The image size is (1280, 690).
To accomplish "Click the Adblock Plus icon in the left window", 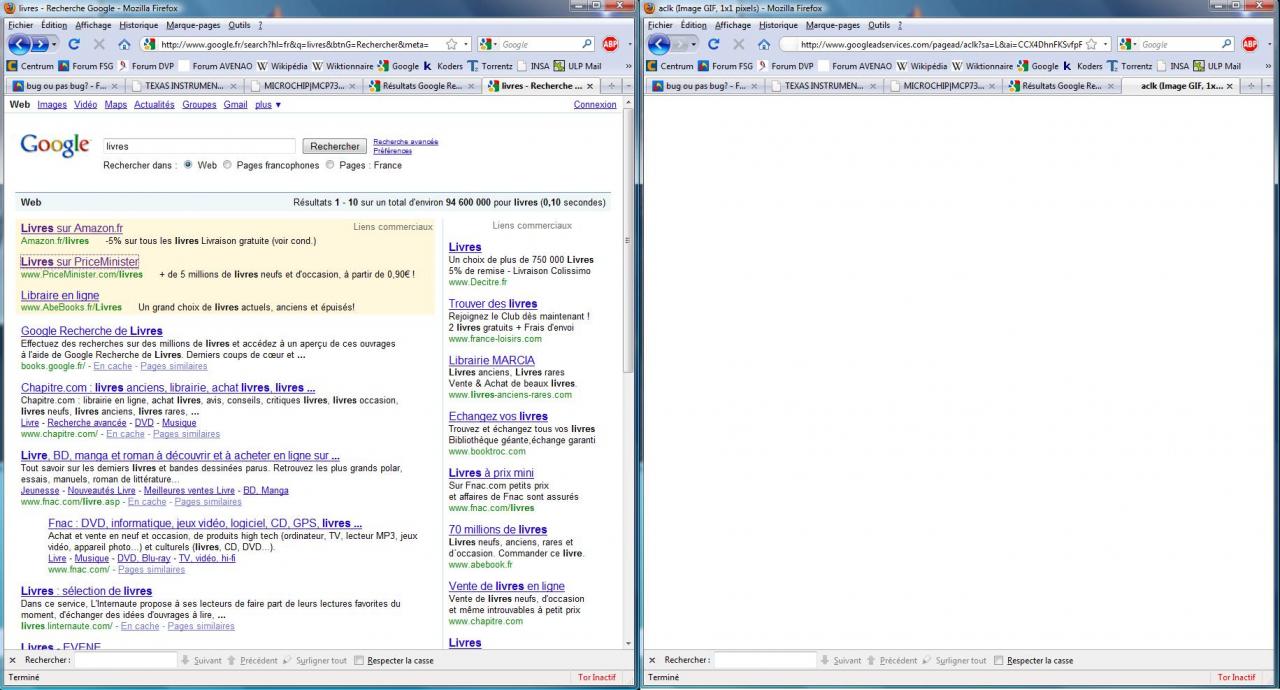I will 610,44.
